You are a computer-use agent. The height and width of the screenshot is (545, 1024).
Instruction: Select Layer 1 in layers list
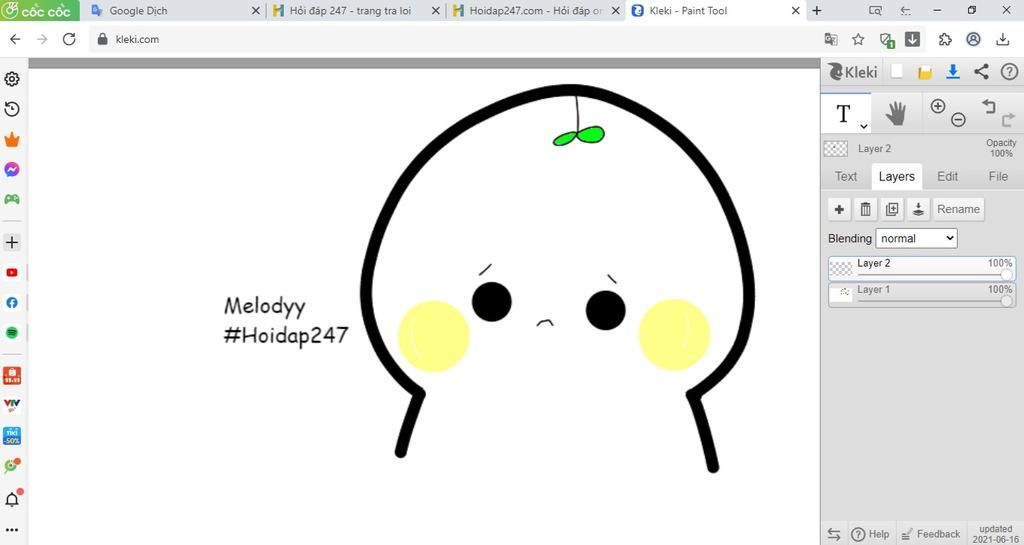[922, 294]
